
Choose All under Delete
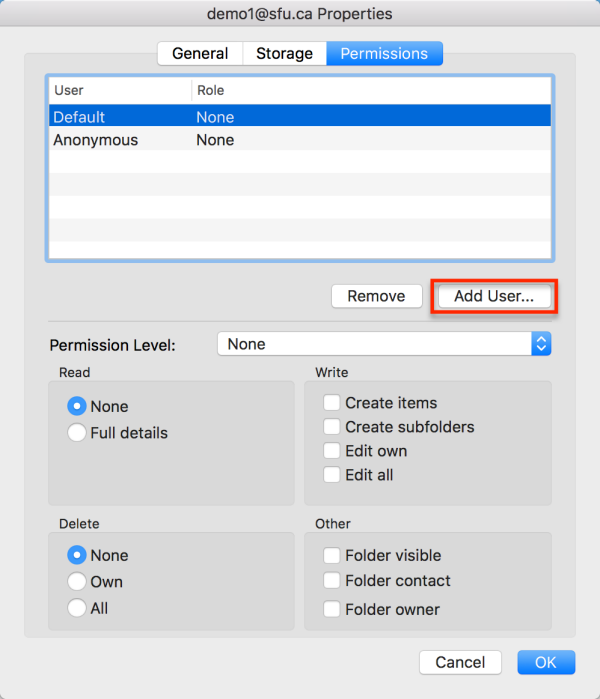[x=77, y=608]
